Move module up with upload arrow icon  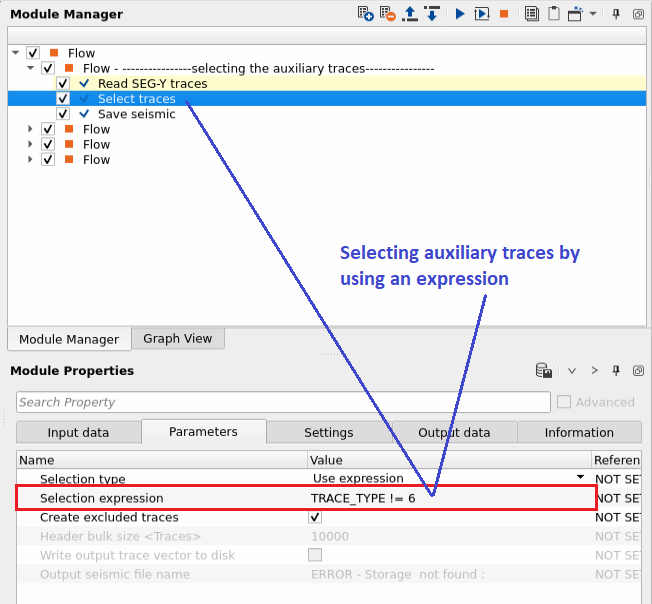pyautogui.click(x=409, y=14)
